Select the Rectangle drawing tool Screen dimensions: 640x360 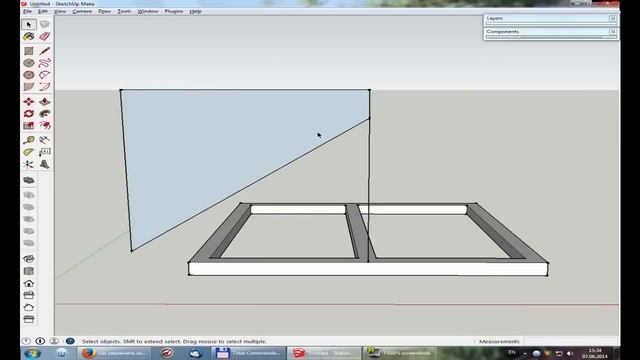[29, 51]
